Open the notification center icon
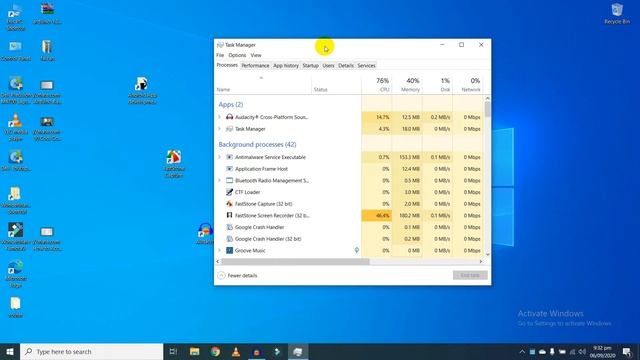This screenshot has height=360, width=640. [x=627, y=351]
